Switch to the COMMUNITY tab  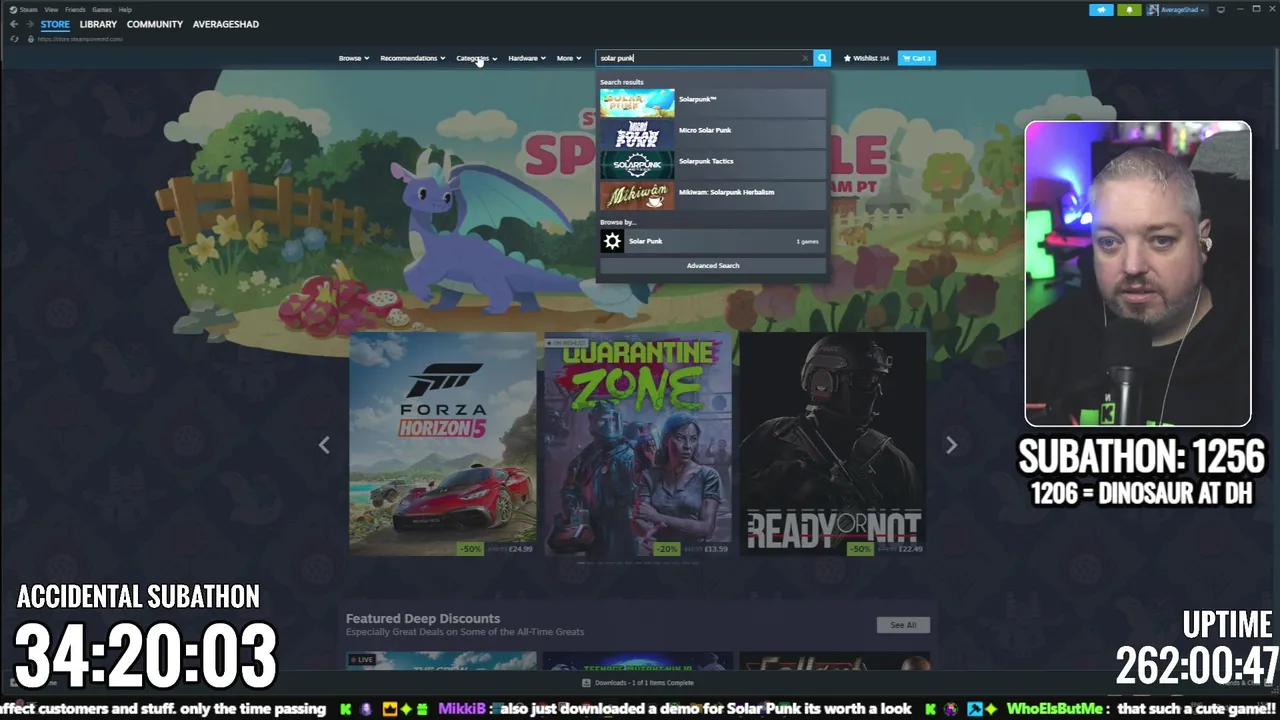[x=155, y=24]
